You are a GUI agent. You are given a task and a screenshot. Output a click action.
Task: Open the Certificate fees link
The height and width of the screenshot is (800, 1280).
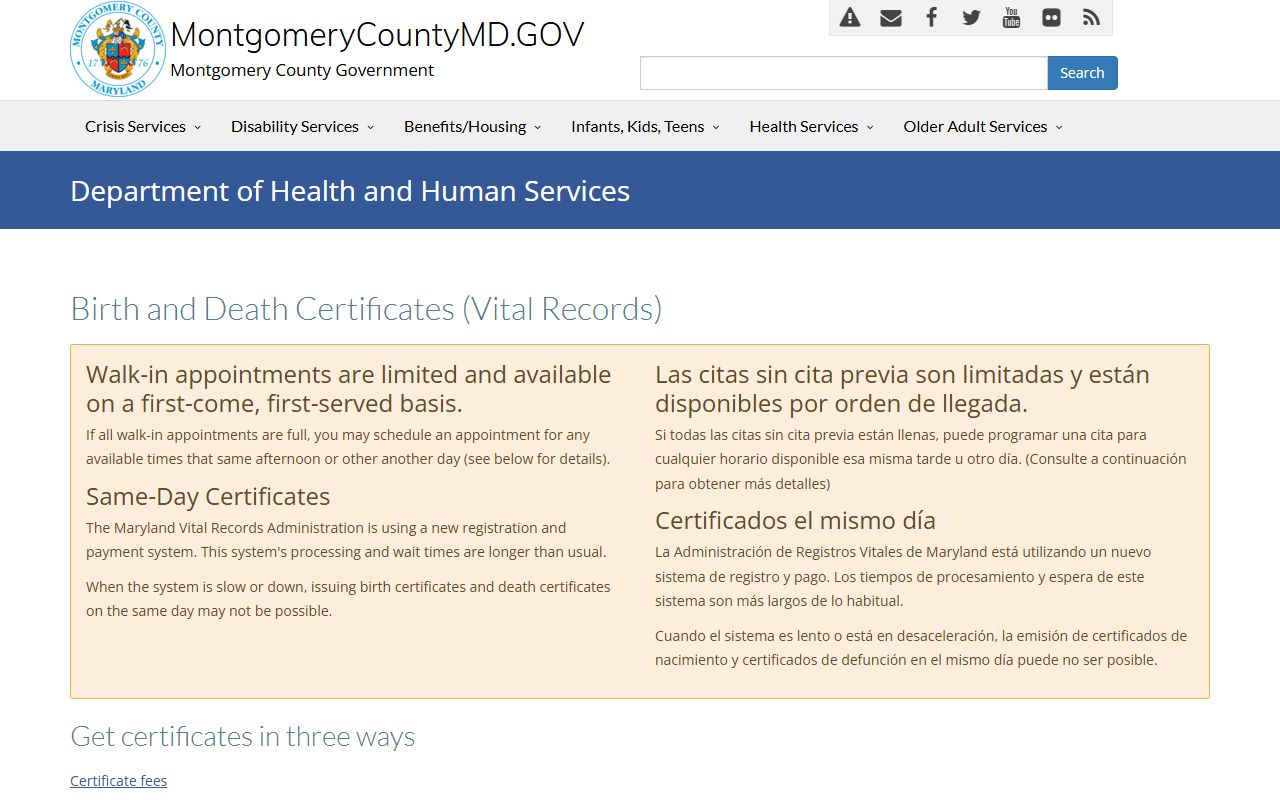118,780
